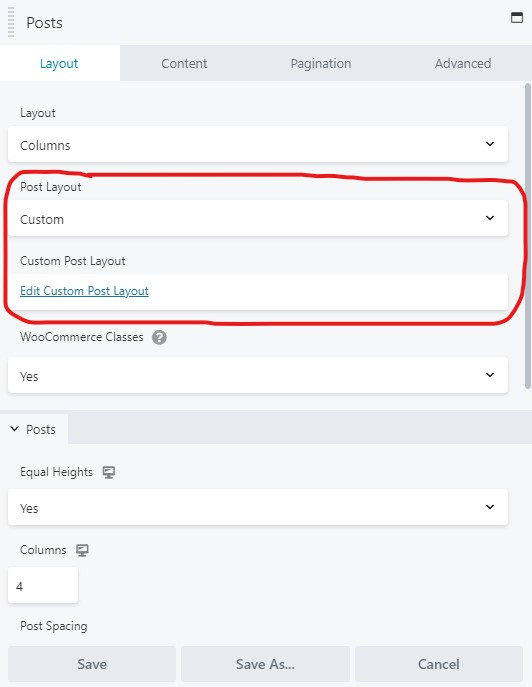Image resolution: width=532 pixels, height=687 pixels.
Task: Open the Edit Custom Post Layout link
Action: tap(84, 291)
